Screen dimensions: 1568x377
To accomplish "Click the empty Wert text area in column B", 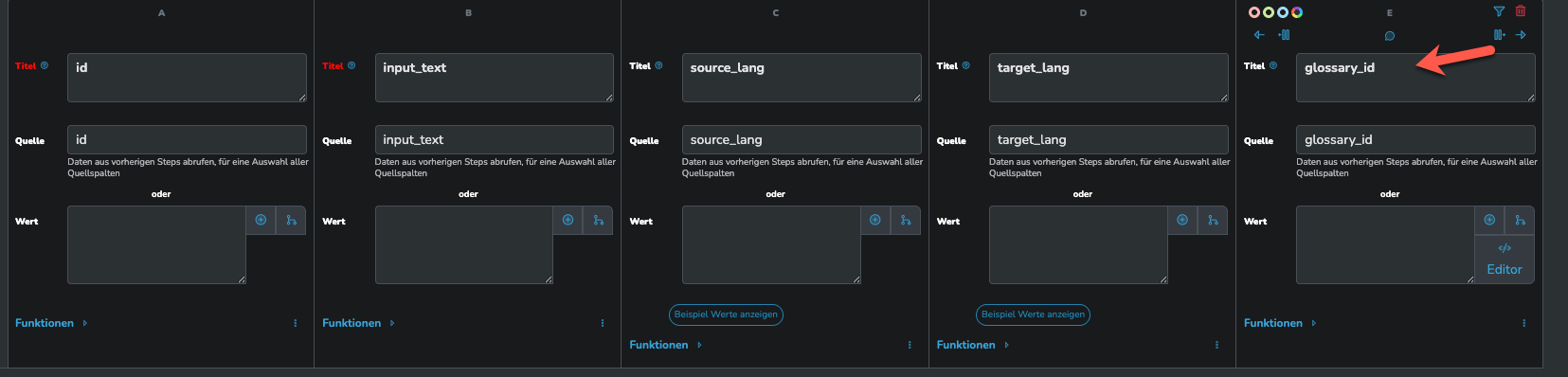I will point(464,245).
